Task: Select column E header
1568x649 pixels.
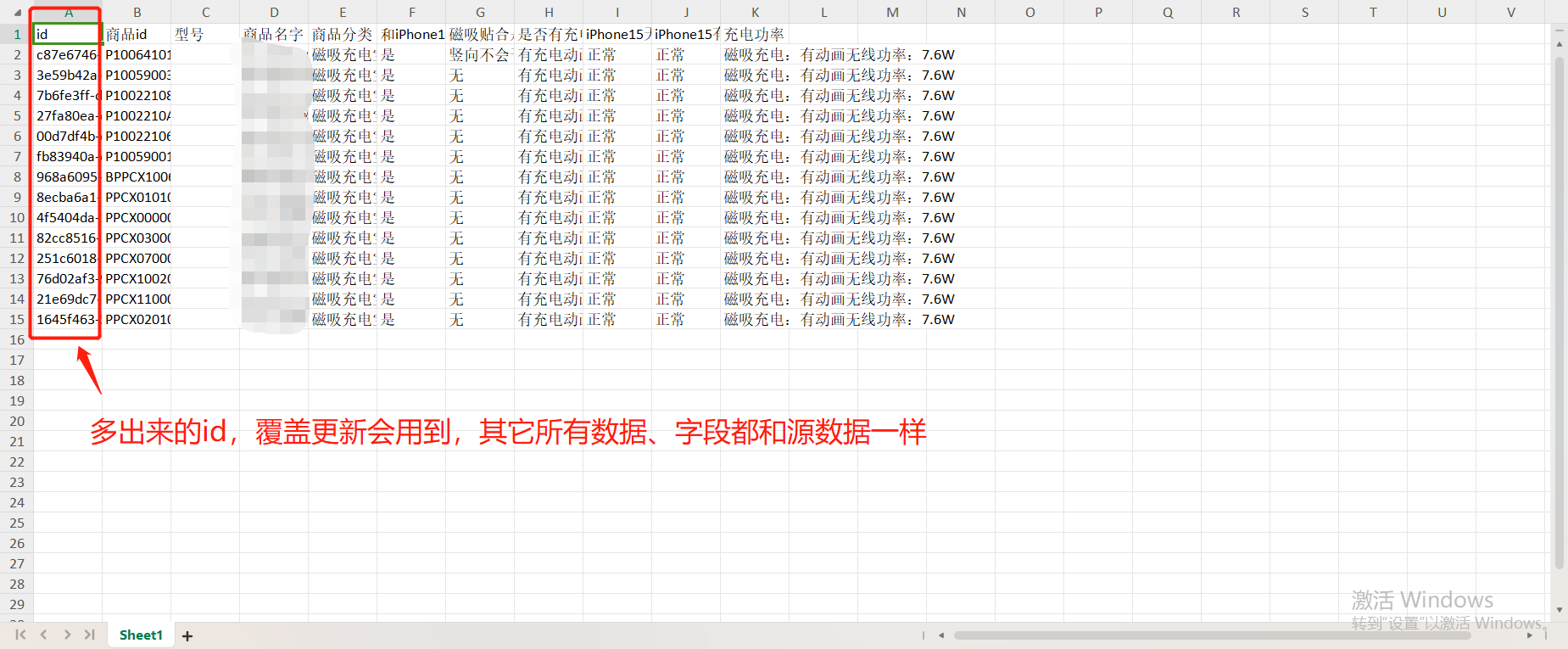Action: coord(343,13)
